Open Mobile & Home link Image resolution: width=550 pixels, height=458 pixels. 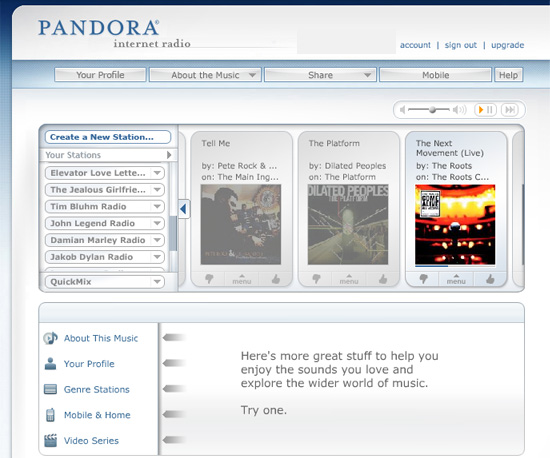[97, 415]
